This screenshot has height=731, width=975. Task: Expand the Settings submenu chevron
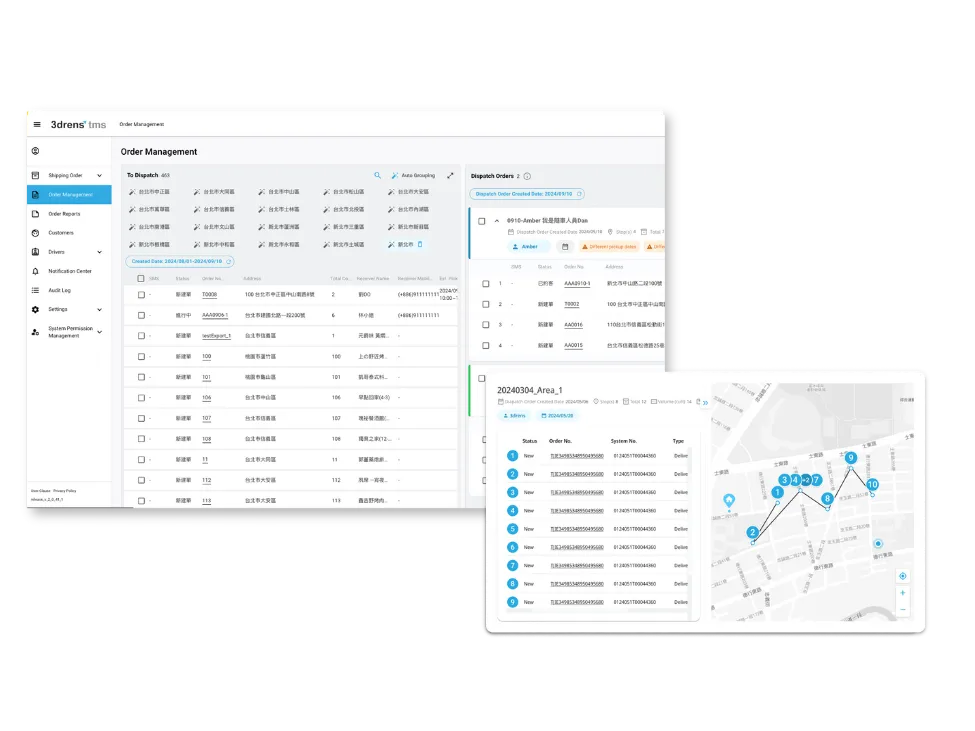pyautogui.click(x=99, y=310)
